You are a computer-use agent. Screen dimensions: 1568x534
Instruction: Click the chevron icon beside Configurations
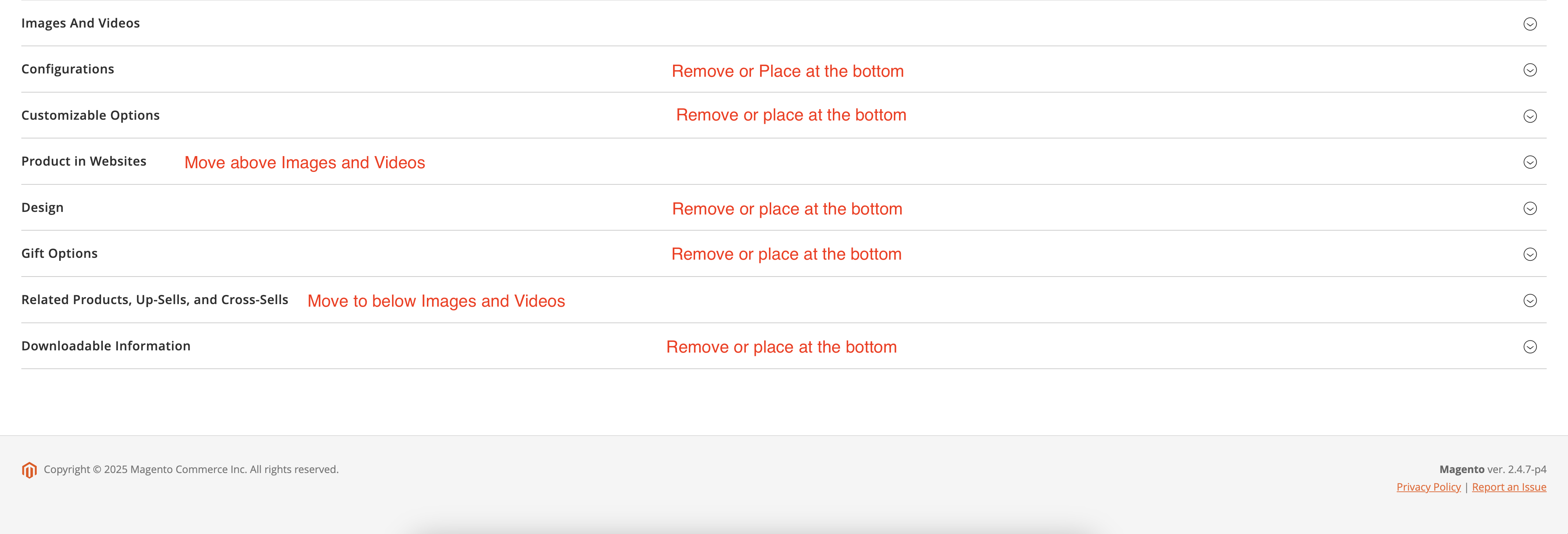click(1530, 70)
